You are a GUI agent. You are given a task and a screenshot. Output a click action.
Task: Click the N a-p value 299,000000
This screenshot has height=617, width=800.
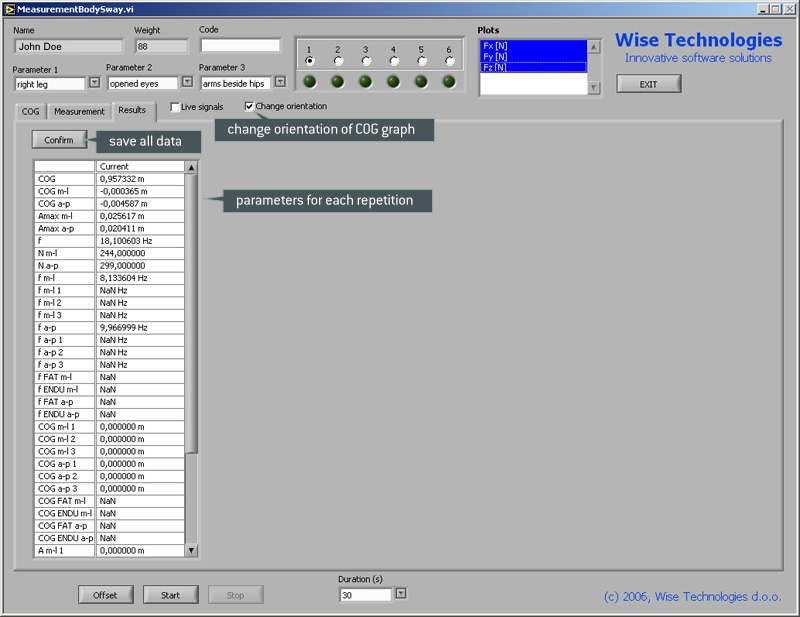pos(140,266)
